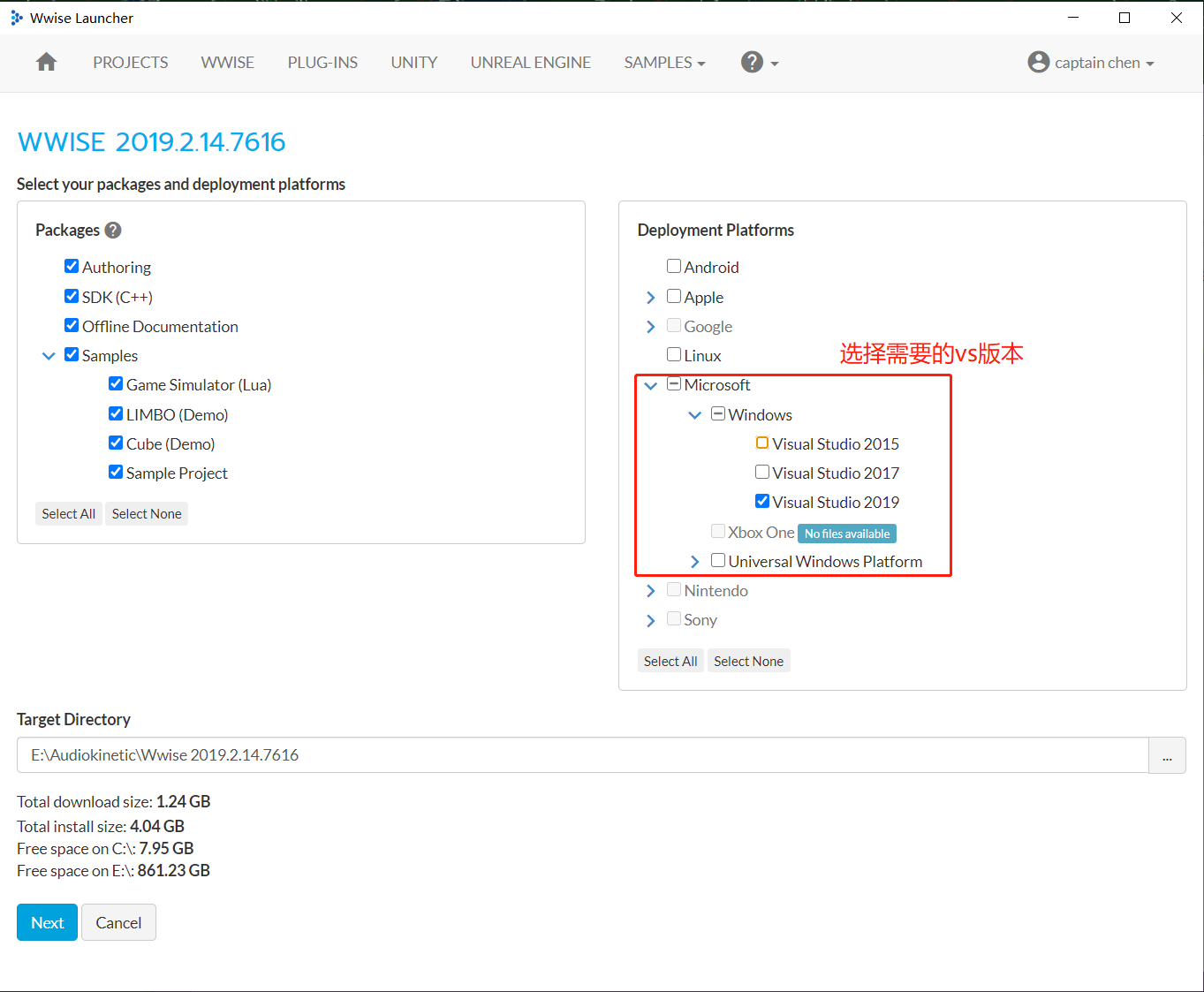
Task: Toggle the Windows checkbox
Action: coord(718,413)
